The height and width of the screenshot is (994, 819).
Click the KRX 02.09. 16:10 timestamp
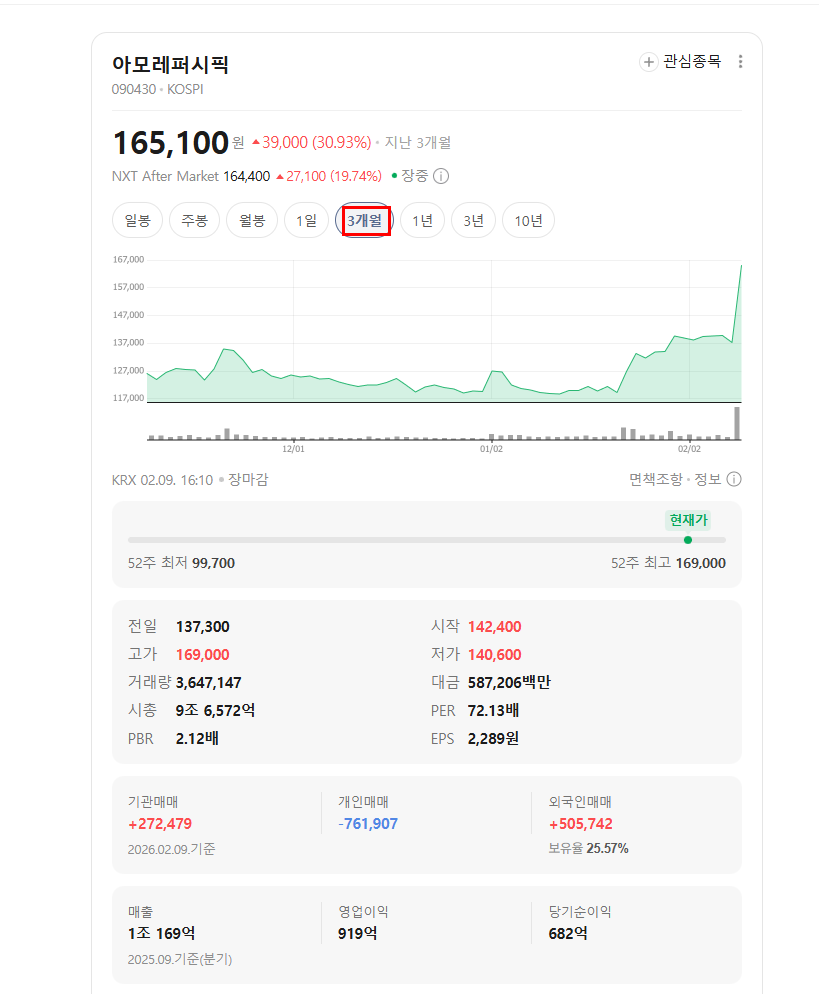point(162,480)
